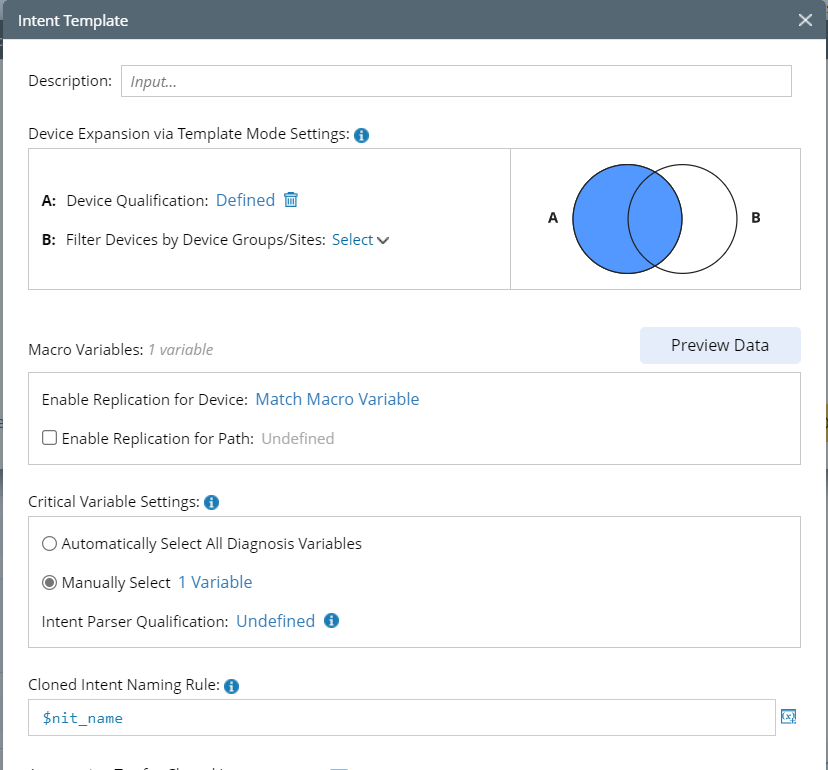Click info icon next to Cloned Intent Naming Rule
Screen dimensions: 828x770
point(232,686)
